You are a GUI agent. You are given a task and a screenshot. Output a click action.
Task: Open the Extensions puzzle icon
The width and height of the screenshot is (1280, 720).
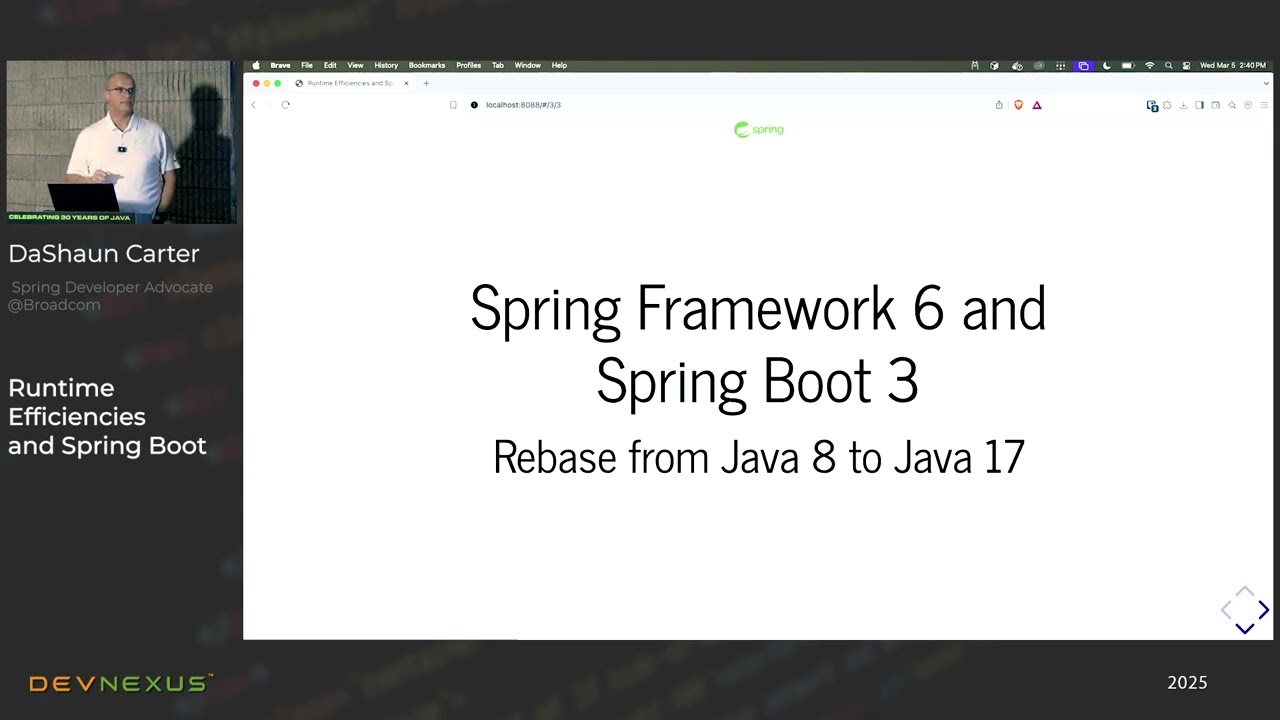[1167, 105]
